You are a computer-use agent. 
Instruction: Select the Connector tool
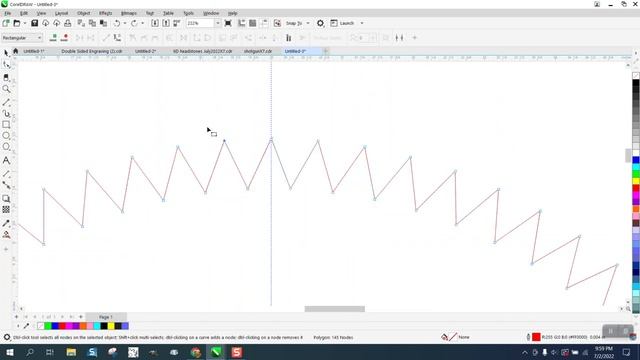[x=6, y=185]
